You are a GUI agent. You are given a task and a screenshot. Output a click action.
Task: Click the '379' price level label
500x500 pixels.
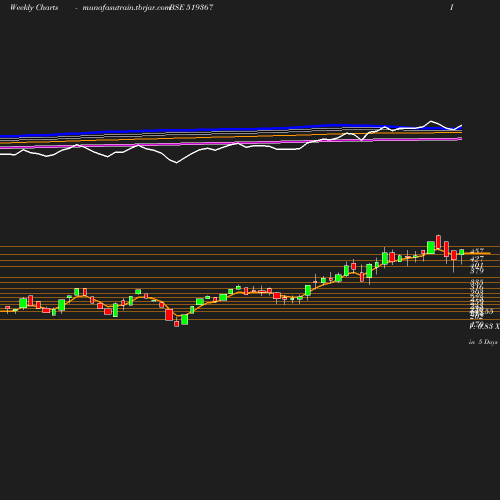point(477,271)
